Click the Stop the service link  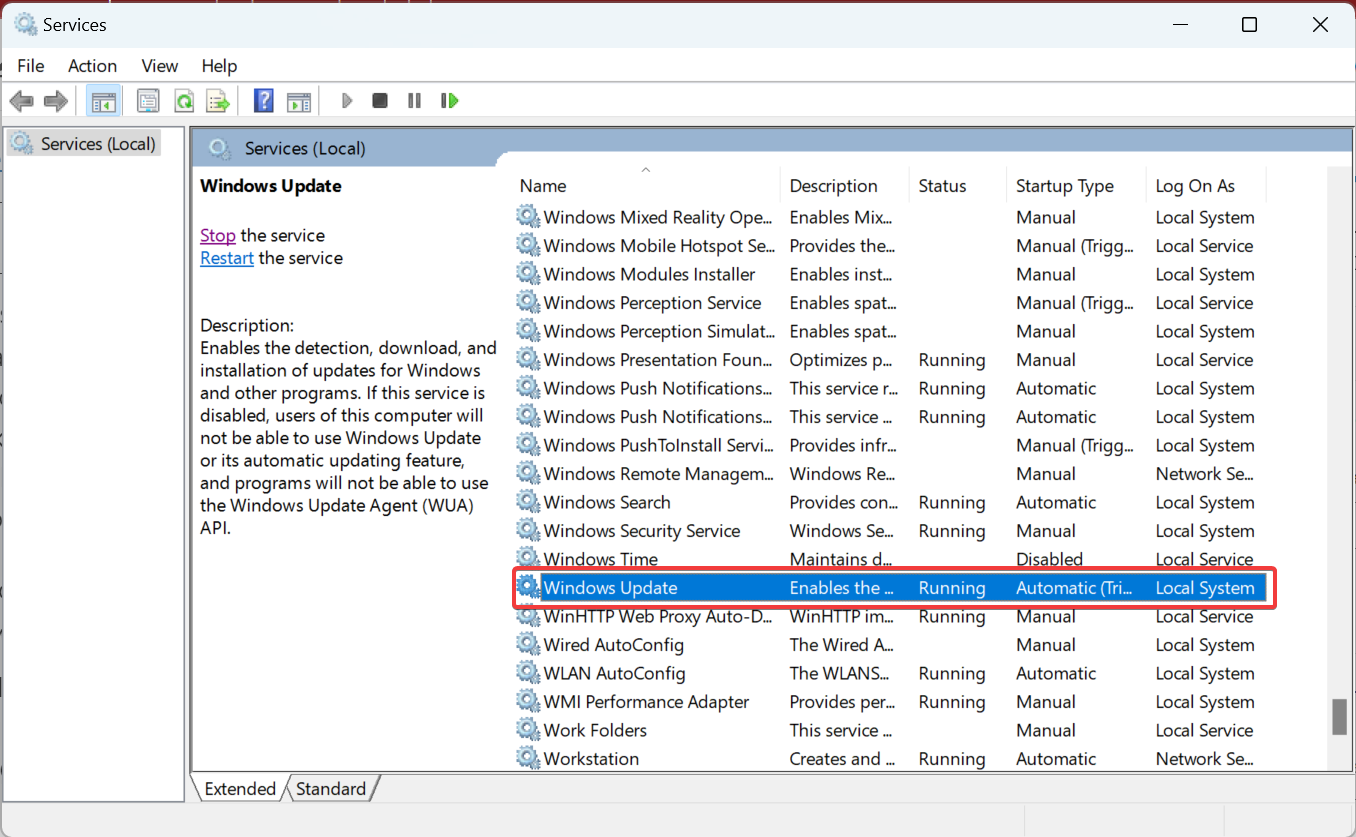tap(218, 236)
